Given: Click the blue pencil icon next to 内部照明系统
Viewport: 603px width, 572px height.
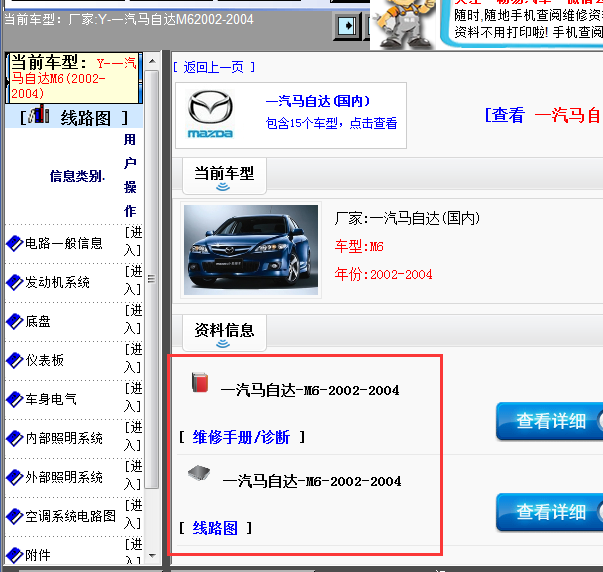Looking at the screenshot, I should point(15,439).
